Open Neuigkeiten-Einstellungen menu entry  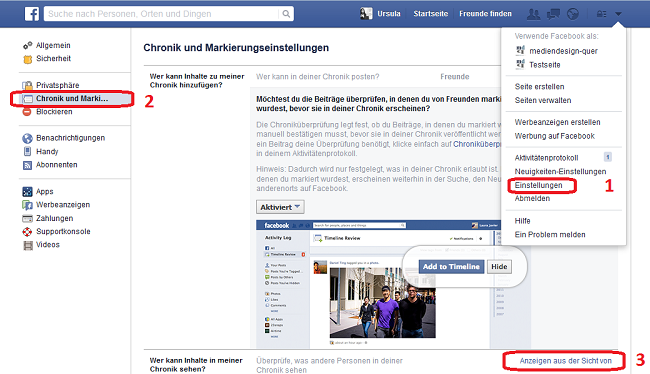tap(560, 172)
